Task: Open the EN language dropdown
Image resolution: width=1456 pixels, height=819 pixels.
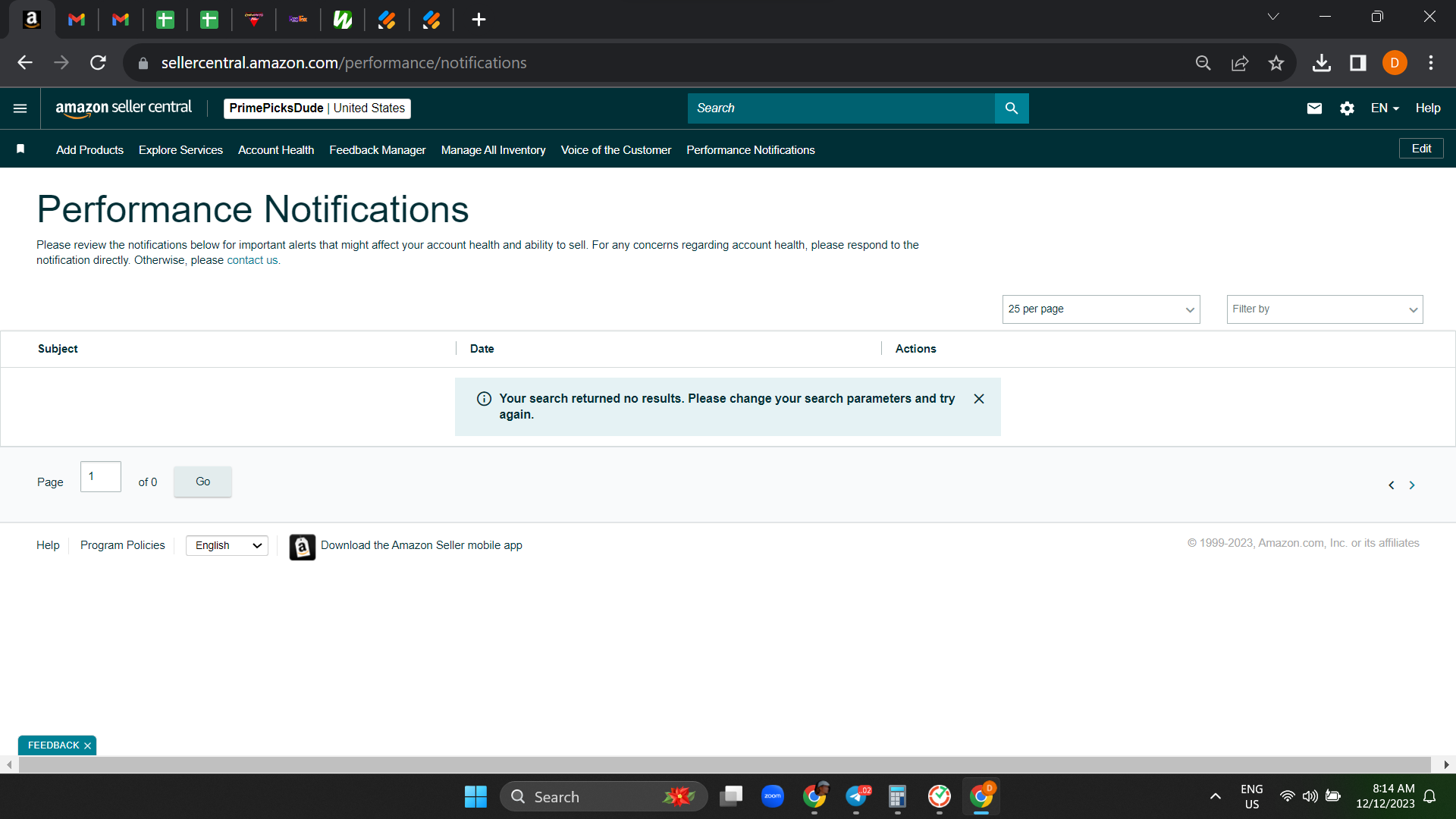Action: (x=1385, y=108)
